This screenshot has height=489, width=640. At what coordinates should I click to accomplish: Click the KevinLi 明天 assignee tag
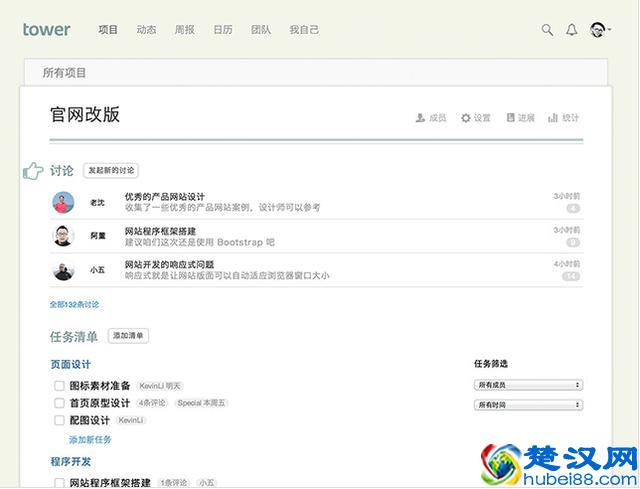pos(160,386)
